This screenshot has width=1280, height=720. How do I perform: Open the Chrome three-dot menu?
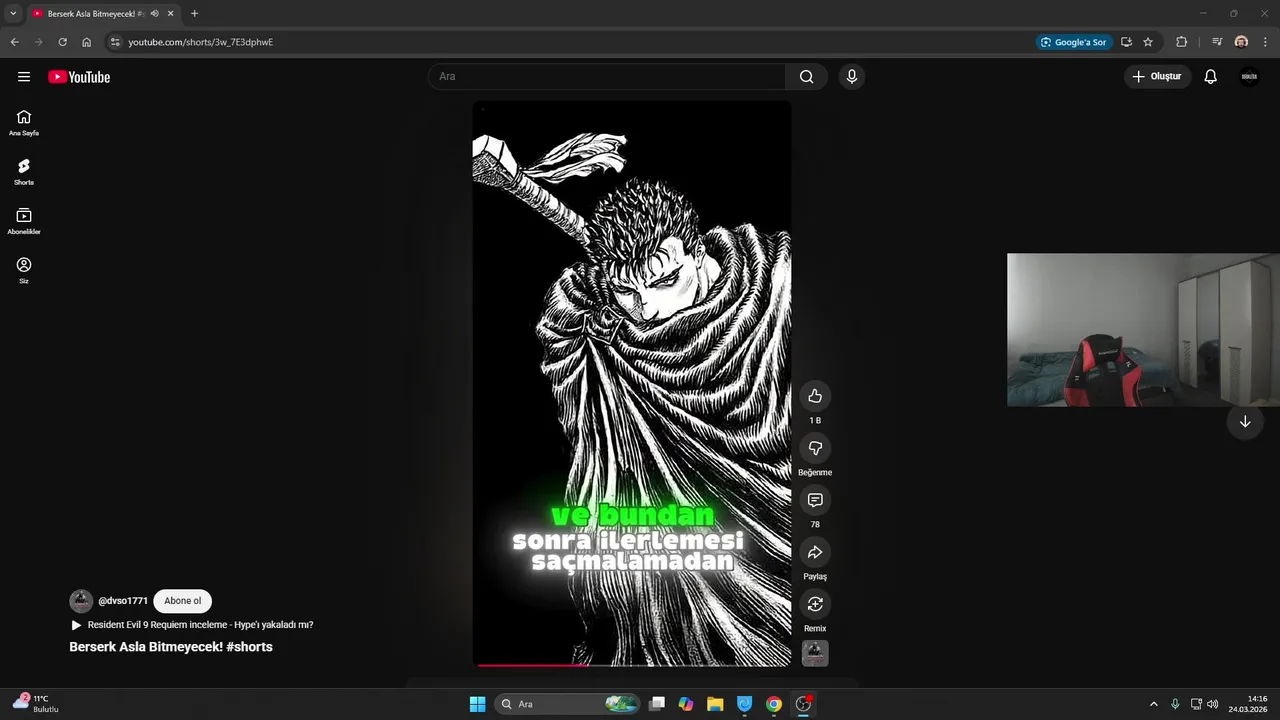(1266, 42)
